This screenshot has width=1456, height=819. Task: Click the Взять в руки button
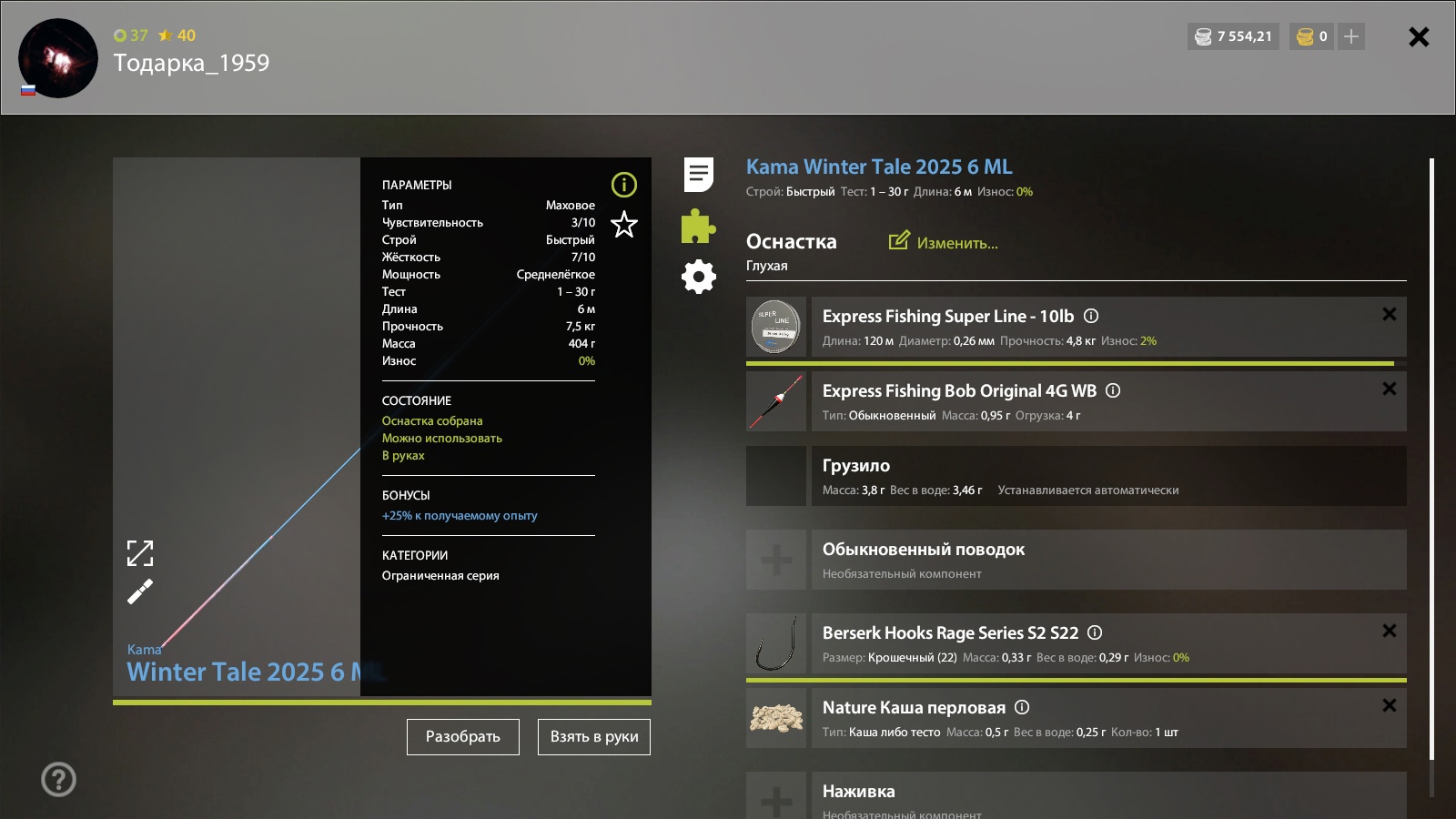tap(594, 737)
